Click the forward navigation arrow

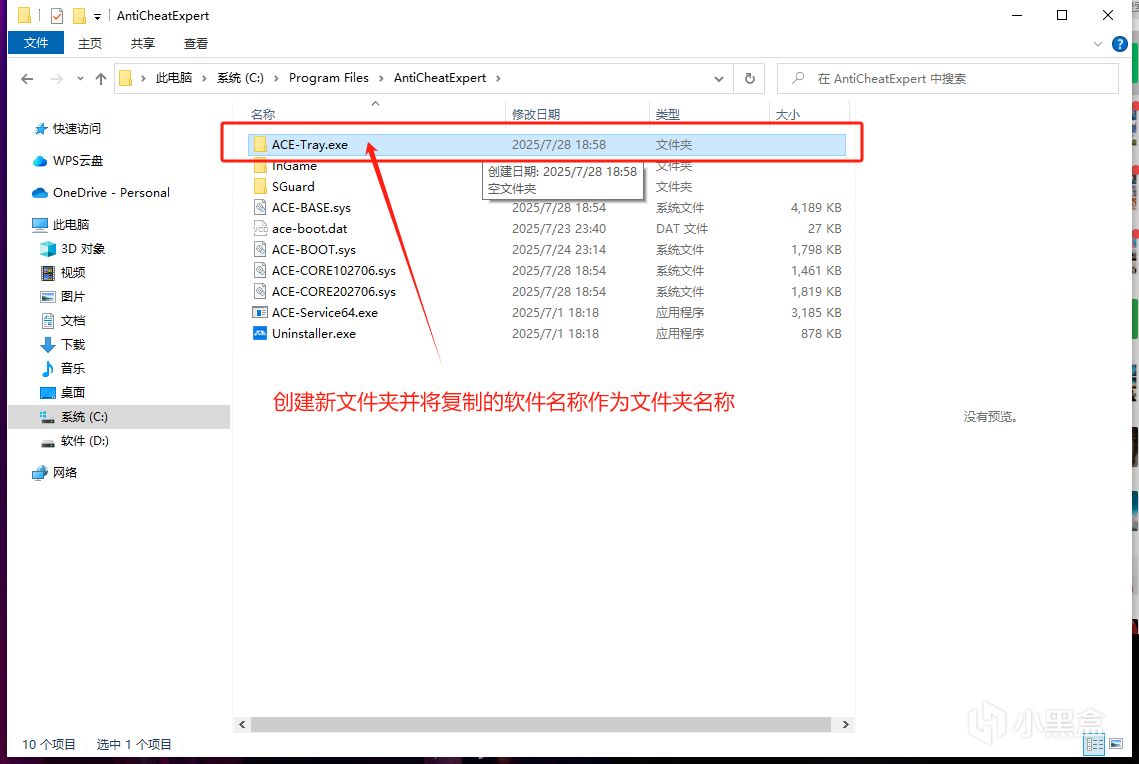[56, 78]
